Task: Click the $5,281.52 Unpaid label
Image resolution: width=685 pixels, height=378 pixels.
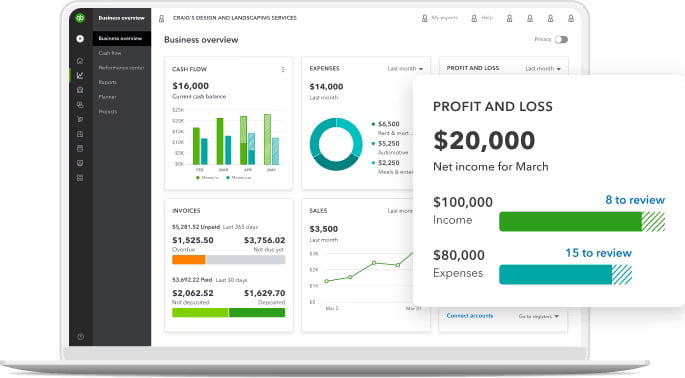Action: point(196,227)
